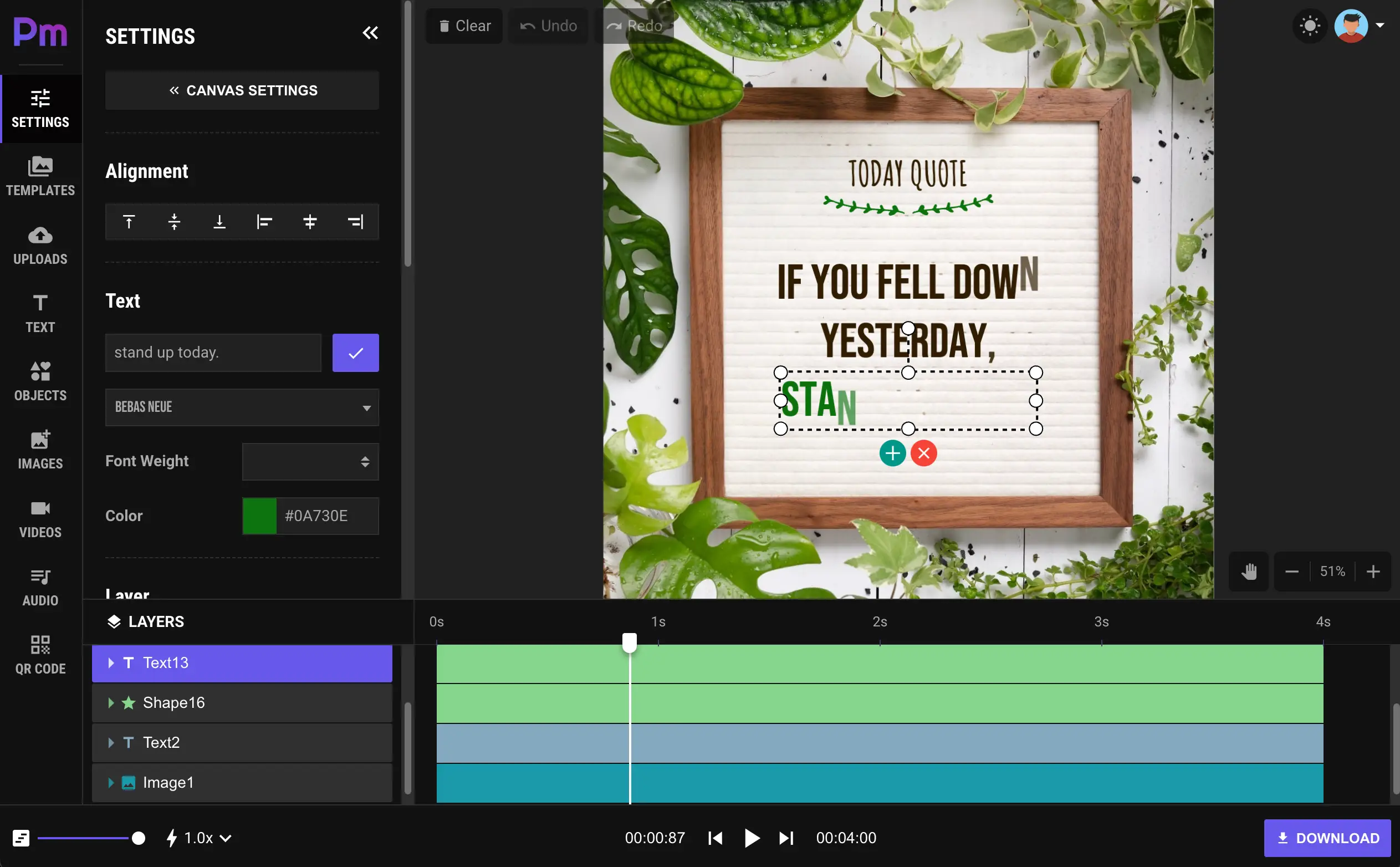Viewport: 1400px width, 867px height.
Task: Align selection to left edge
Action: pyautogui.click(x=264, y=221)
